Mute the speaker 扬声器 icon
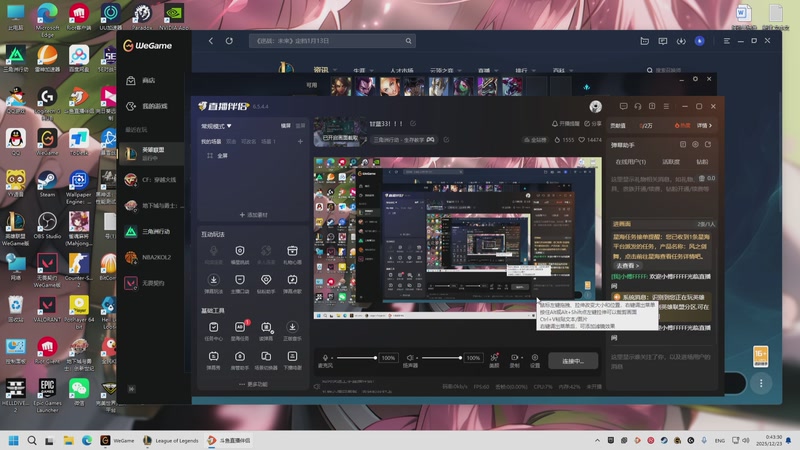Image resolution: width=800 pixels, height=450 pixels. tap(409, 358)
